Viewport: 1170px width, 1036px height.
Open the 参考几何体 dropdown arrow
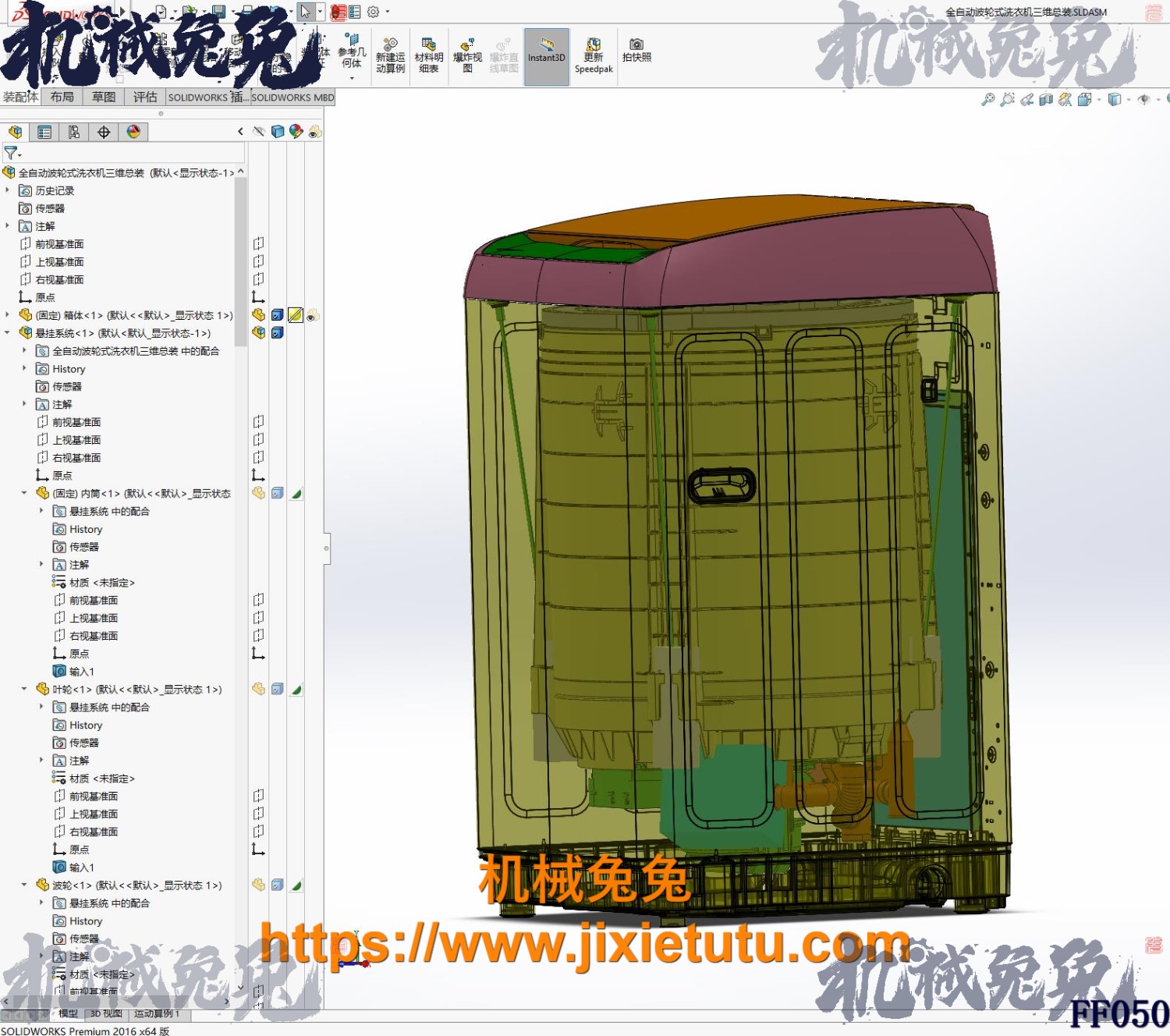pyautogui.click(x=352, y=79)
